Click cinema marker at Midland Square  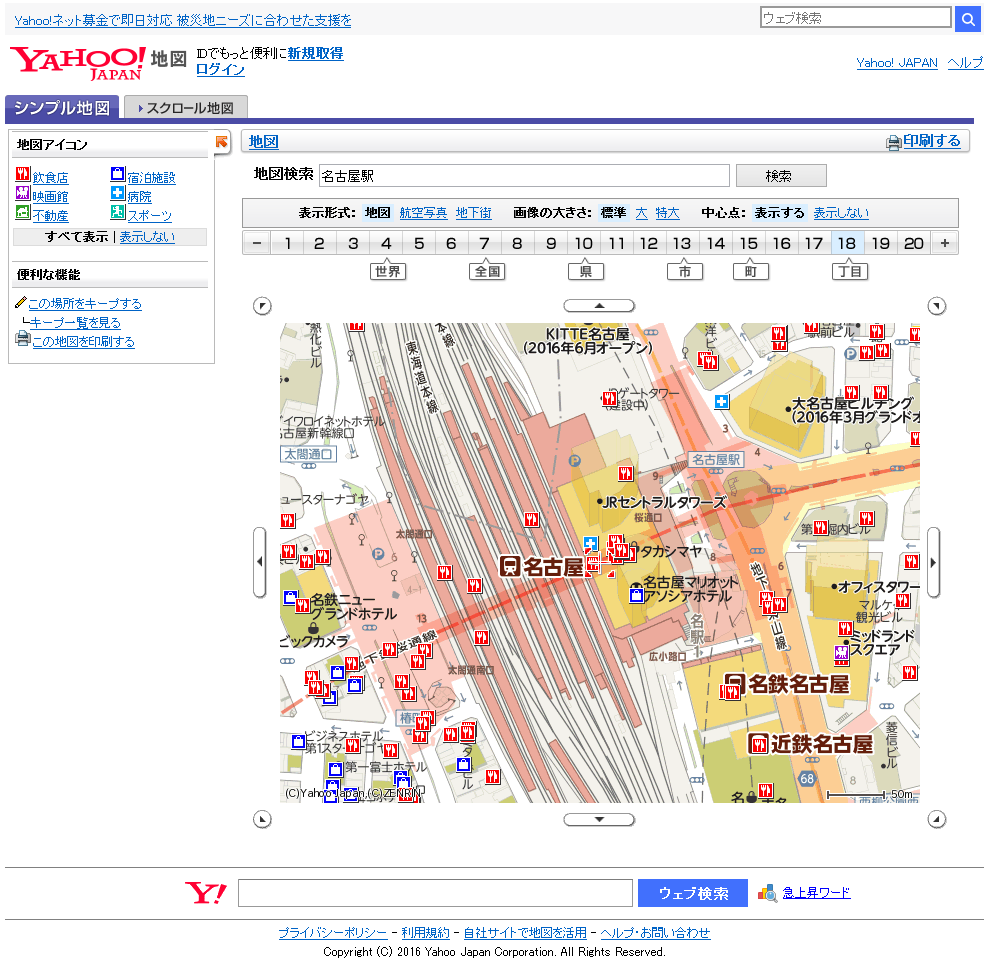842,653
